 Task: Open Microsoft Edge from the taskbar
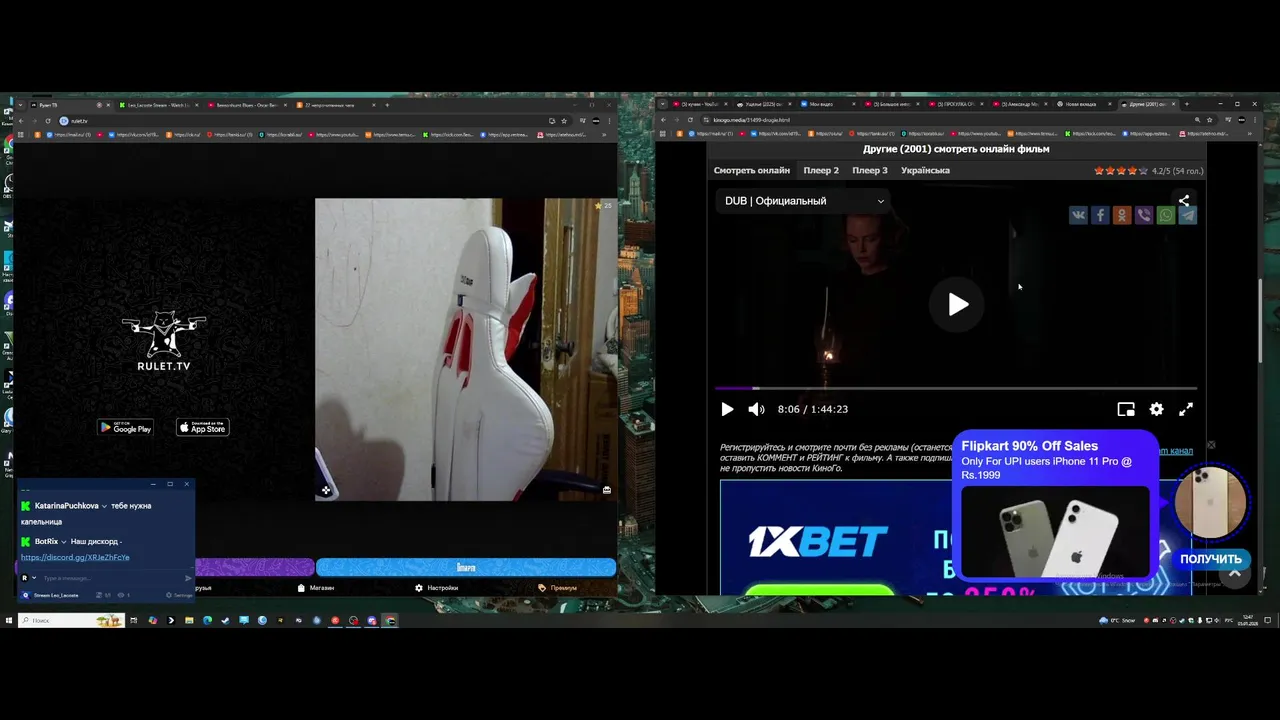pos(207,620)
